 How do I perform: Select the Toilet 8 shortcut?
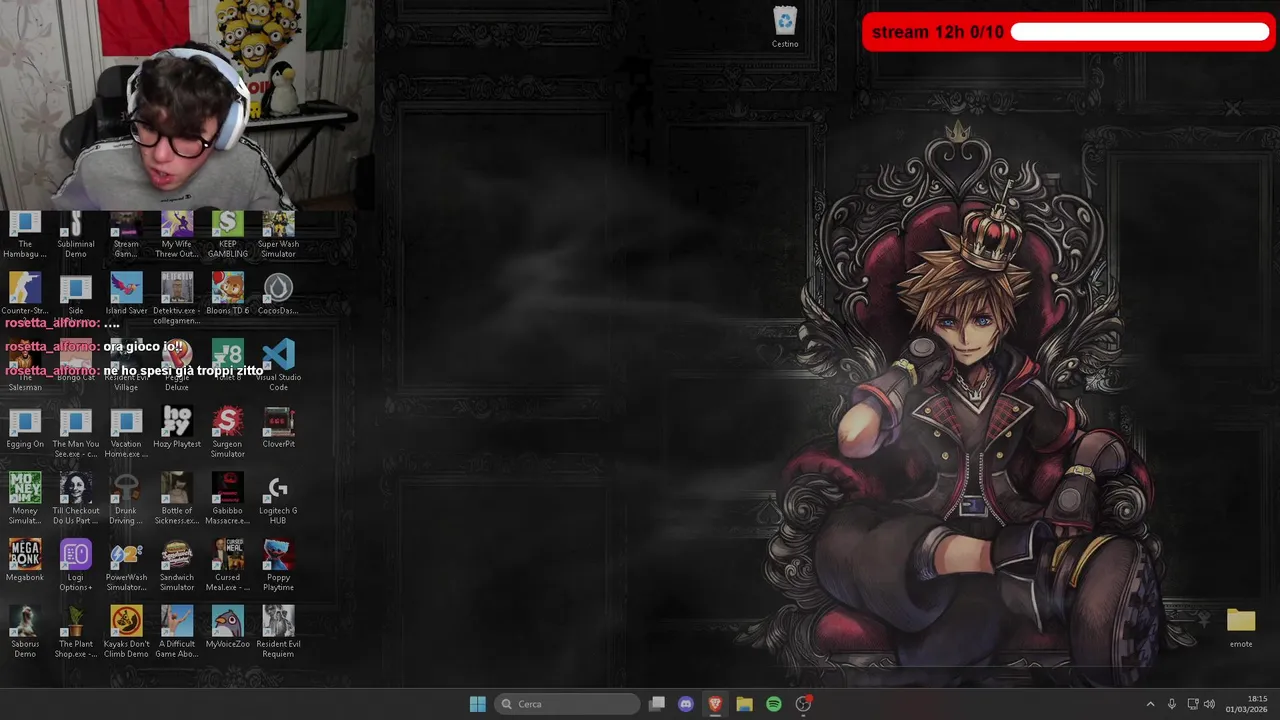[228, 361]
